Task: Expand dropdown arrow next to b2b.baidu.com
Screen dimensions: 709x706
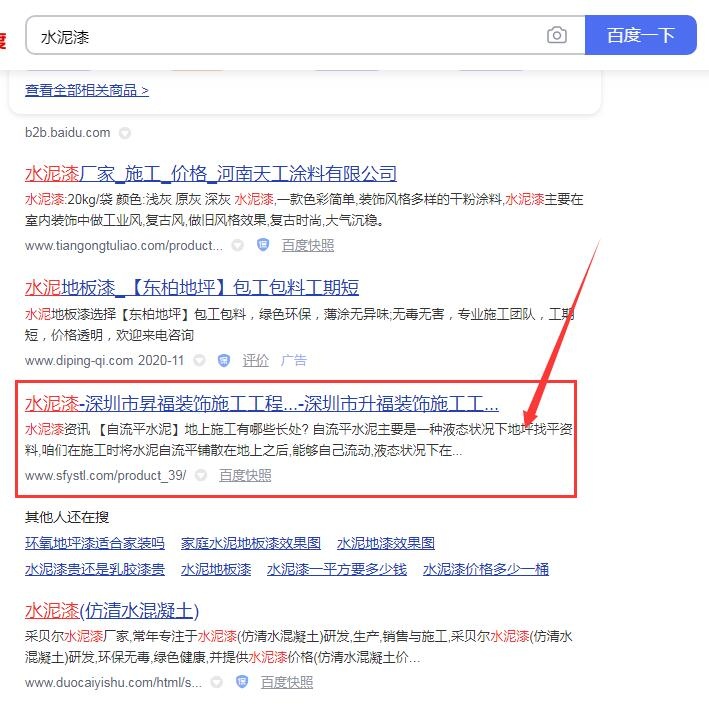Action: 124,132
